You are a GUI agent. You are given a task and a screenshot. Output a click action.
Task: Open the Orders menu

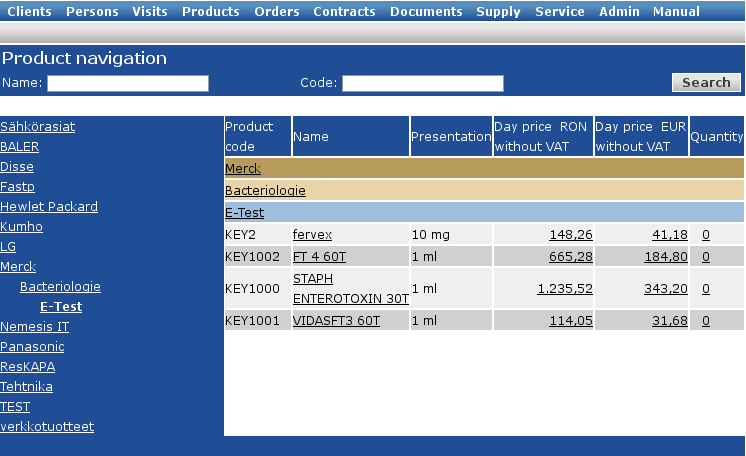coord(277,11)
